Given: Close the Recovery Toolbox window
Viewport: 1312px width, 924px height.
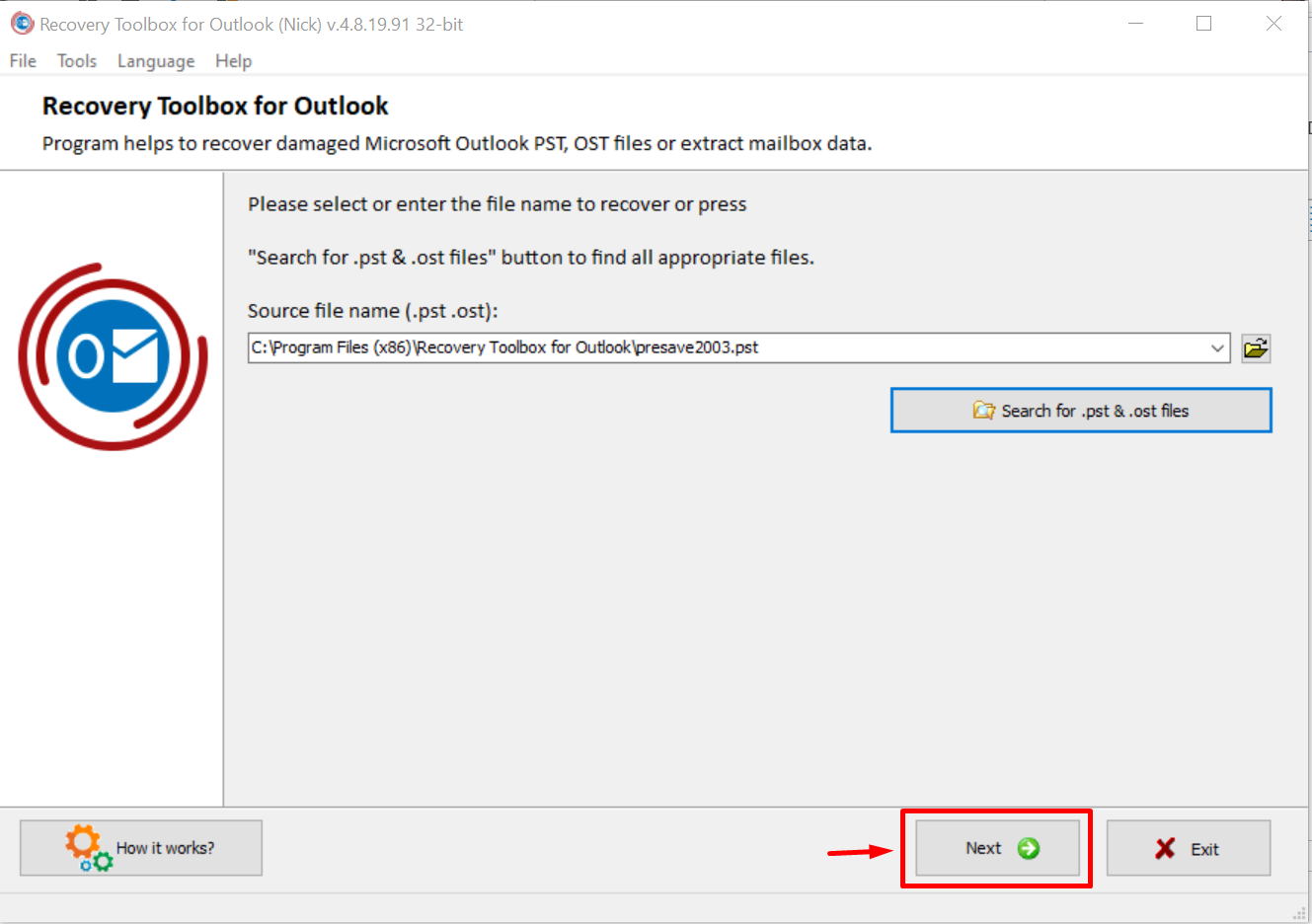Looking at the screenshot, I should tap(1273, 24).
